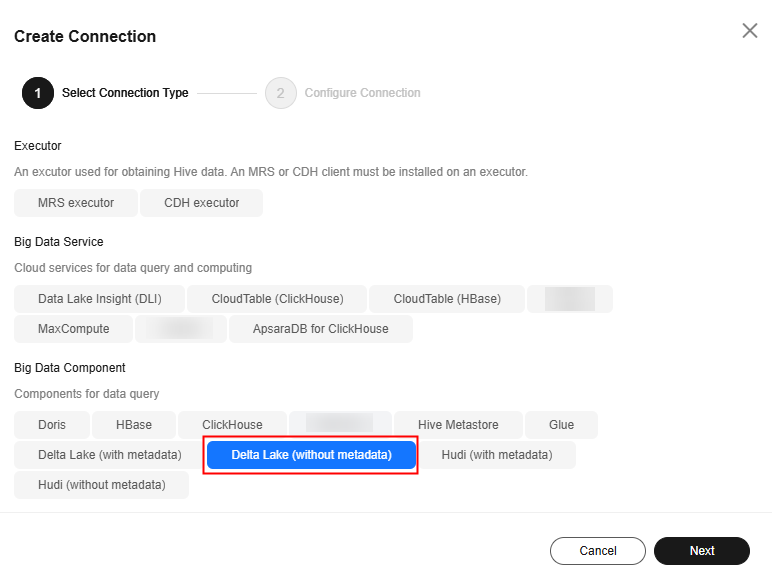Screen dimensions: 772x576
Task: Cancel the connection creation
Action: coord(598,551)
